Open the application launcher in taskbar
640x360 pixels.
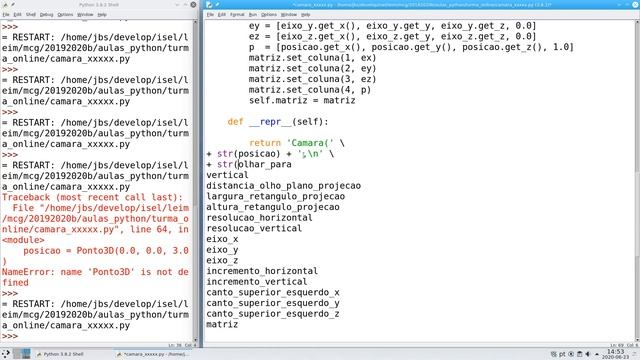click(5, 353)
